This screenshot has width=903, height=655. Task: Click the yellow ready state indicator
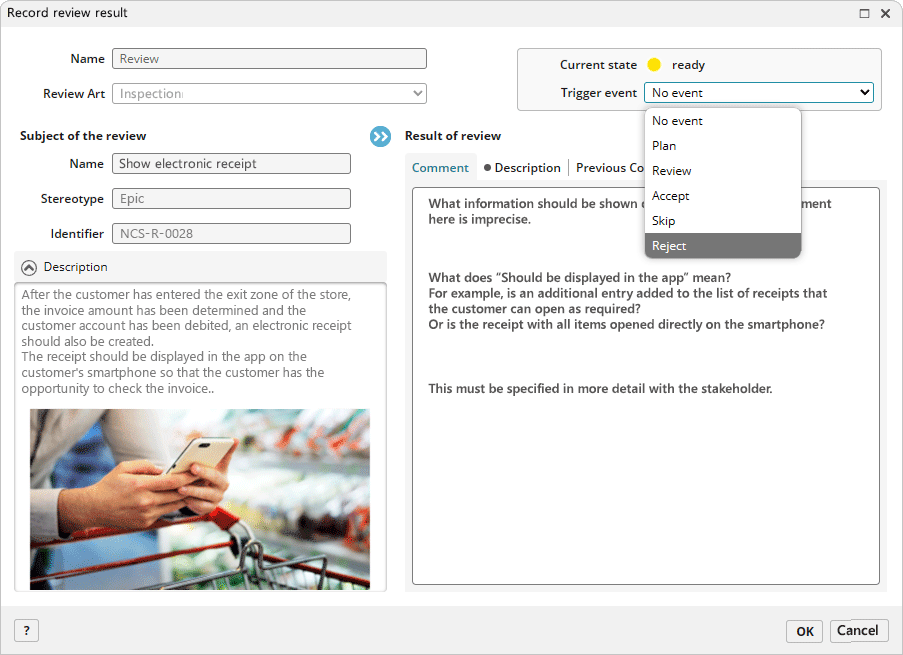pyautogui.click(x=654, y=65)
